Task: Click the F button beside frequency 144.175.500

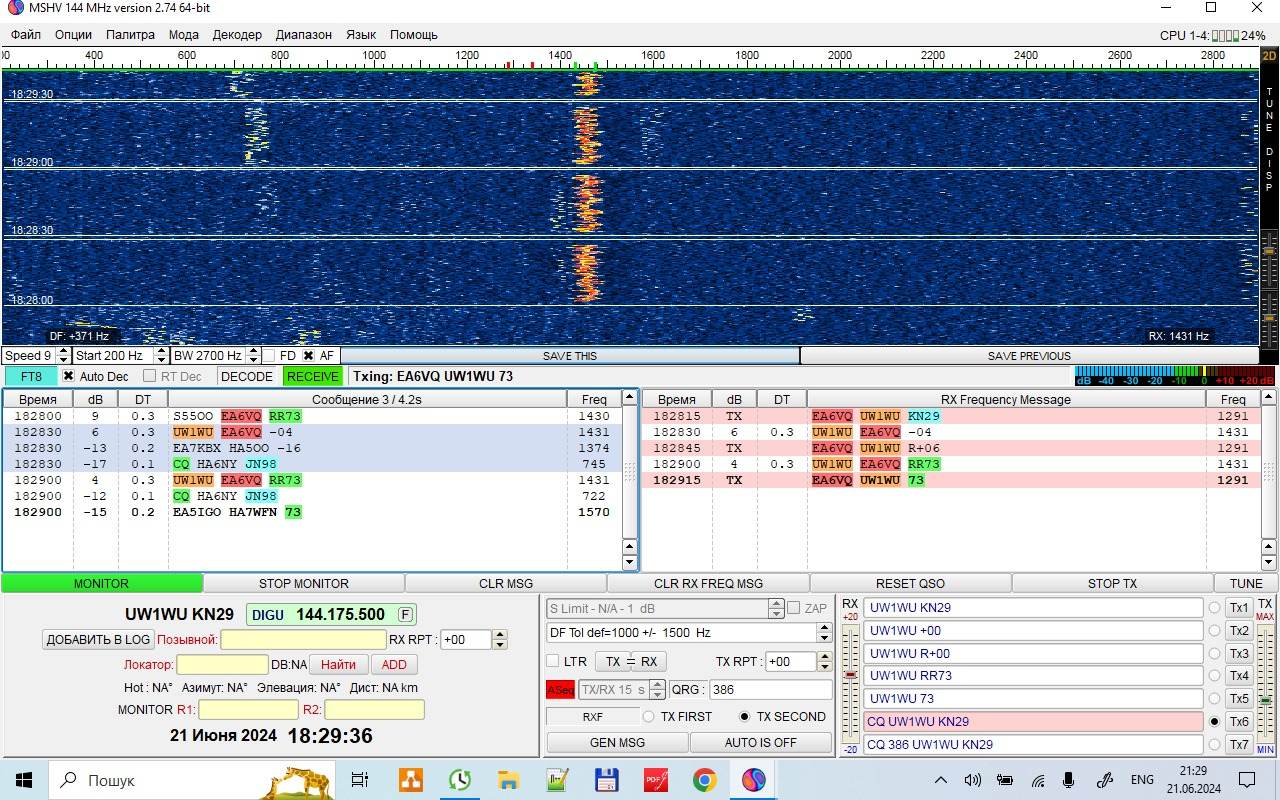Action: pyautogui.click(x=405, y=614)
